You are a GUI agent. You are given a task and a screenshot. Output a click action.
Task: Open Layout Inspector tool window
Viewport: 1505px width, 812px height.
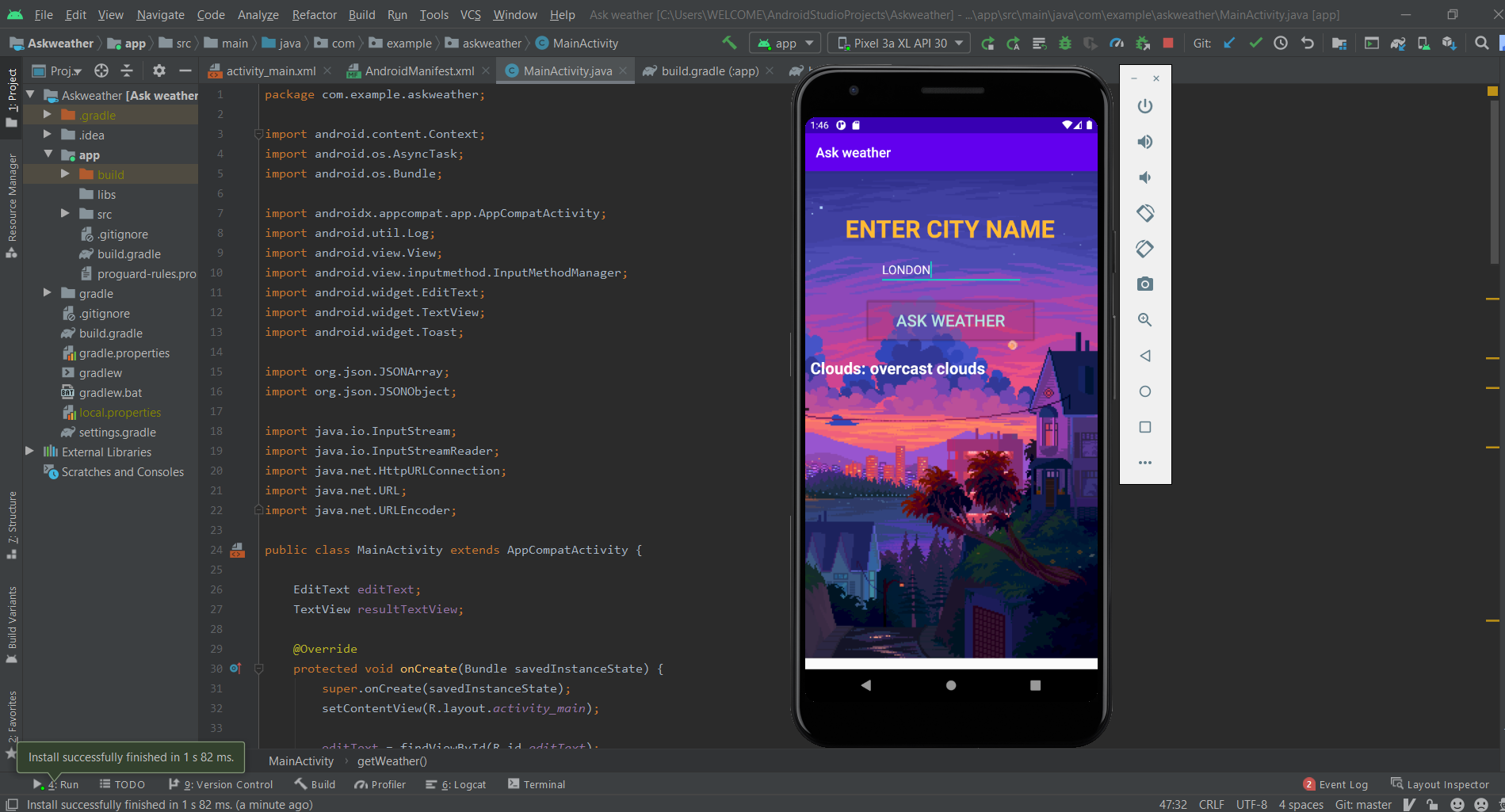click(1440, 784)
